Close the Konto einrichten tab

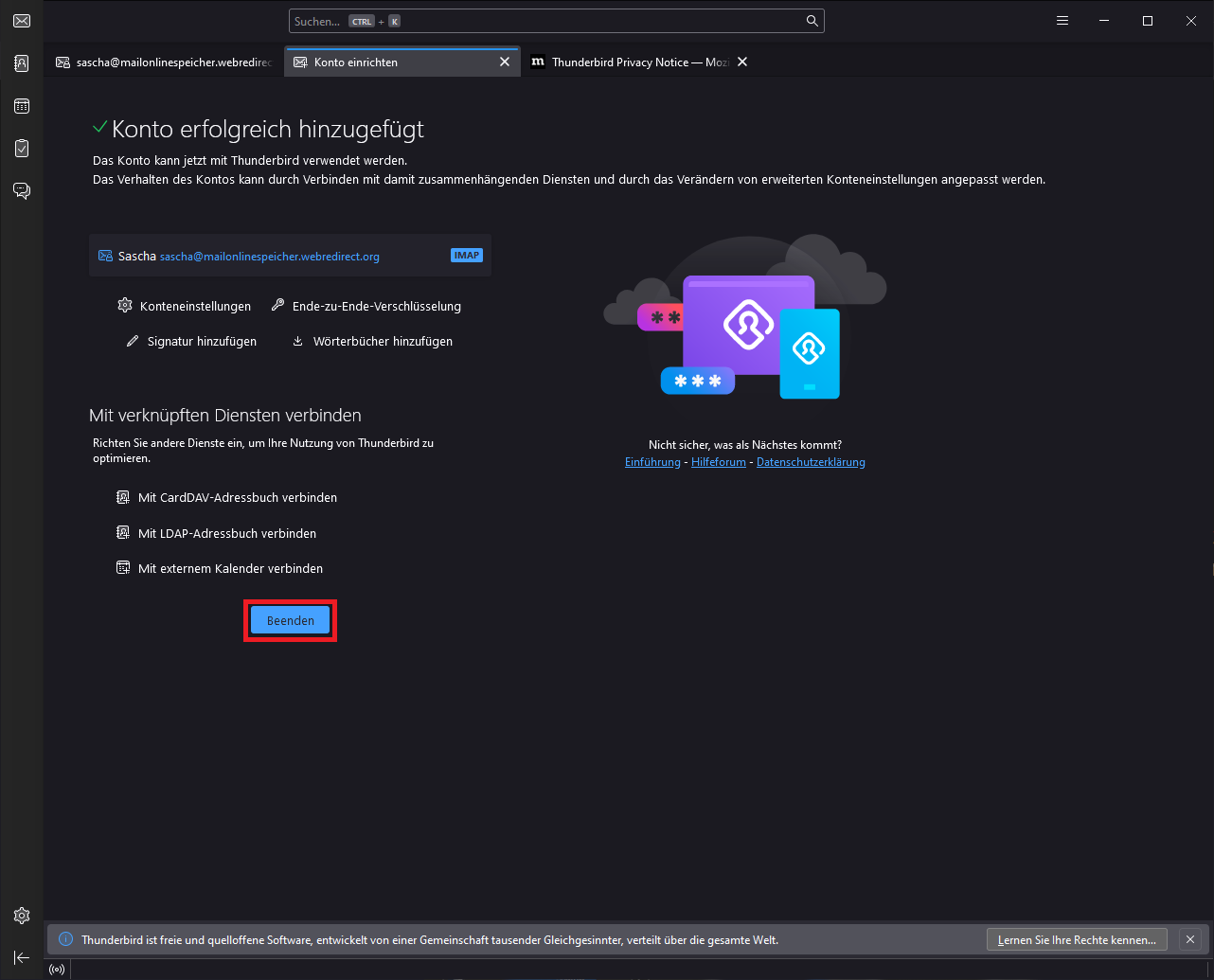click(x=506, y=62)
